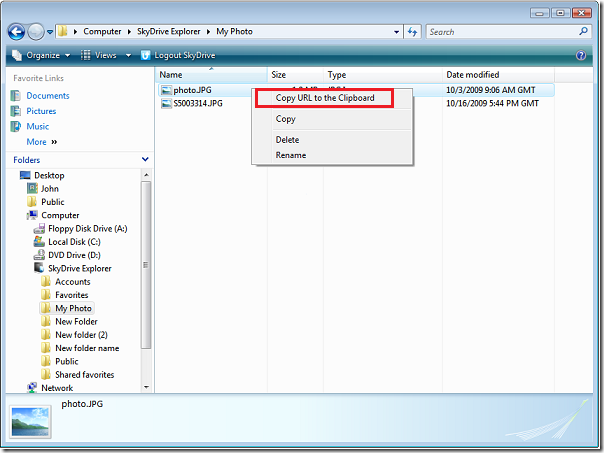The width and height of the screenshot is (604, 453).
Task: Expand the arrow after SkyDrive Explorer breadcrumb
Action: click(x=208, y=32)
